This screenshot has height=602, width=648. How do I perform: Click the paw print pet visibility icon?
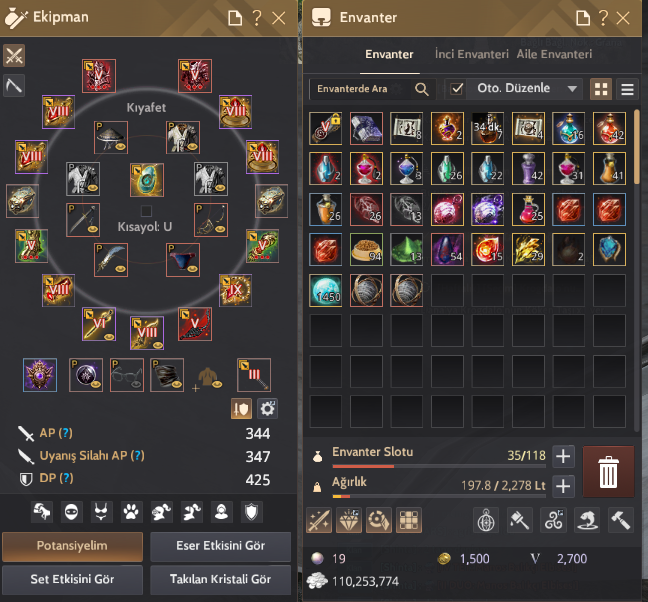(x=131, y=512)
